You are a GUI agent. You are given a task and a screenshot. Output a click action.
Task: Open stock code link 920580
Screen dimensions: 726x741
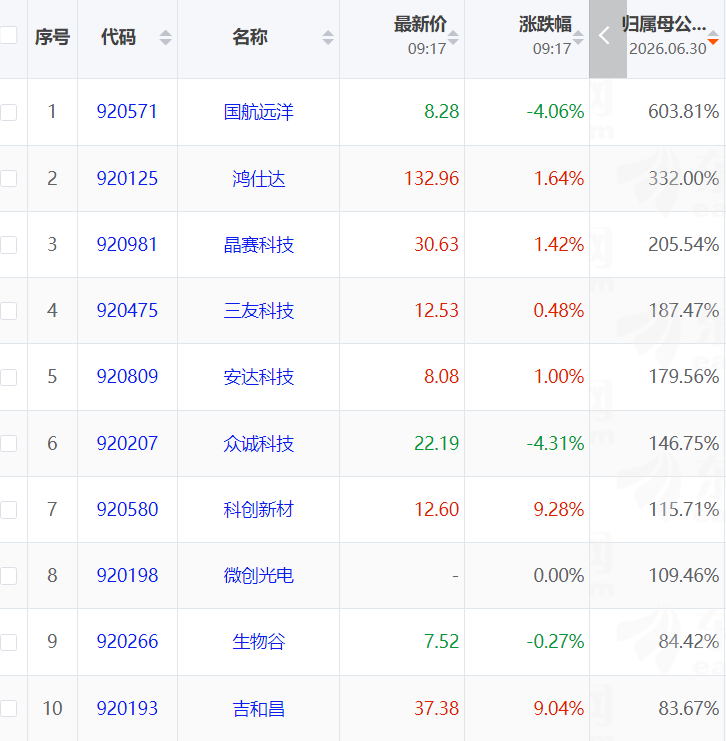tap(127, 509)
